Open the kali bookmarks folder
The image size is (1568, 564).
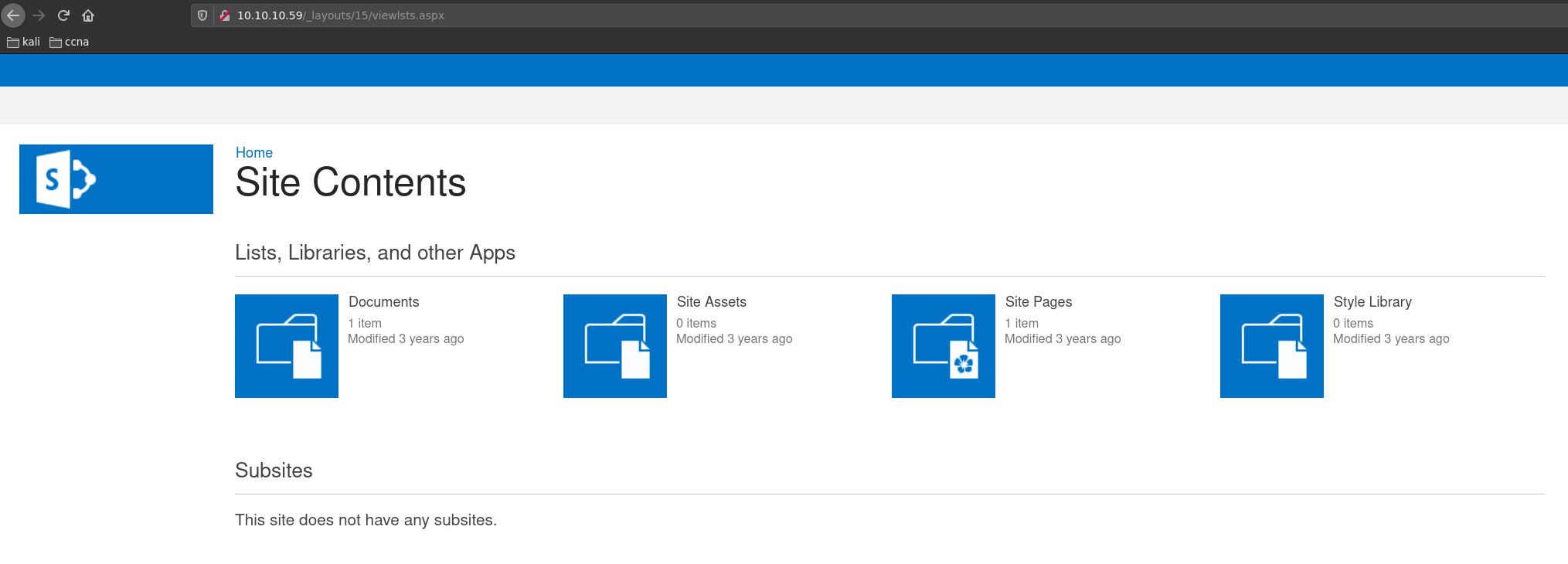24,42
